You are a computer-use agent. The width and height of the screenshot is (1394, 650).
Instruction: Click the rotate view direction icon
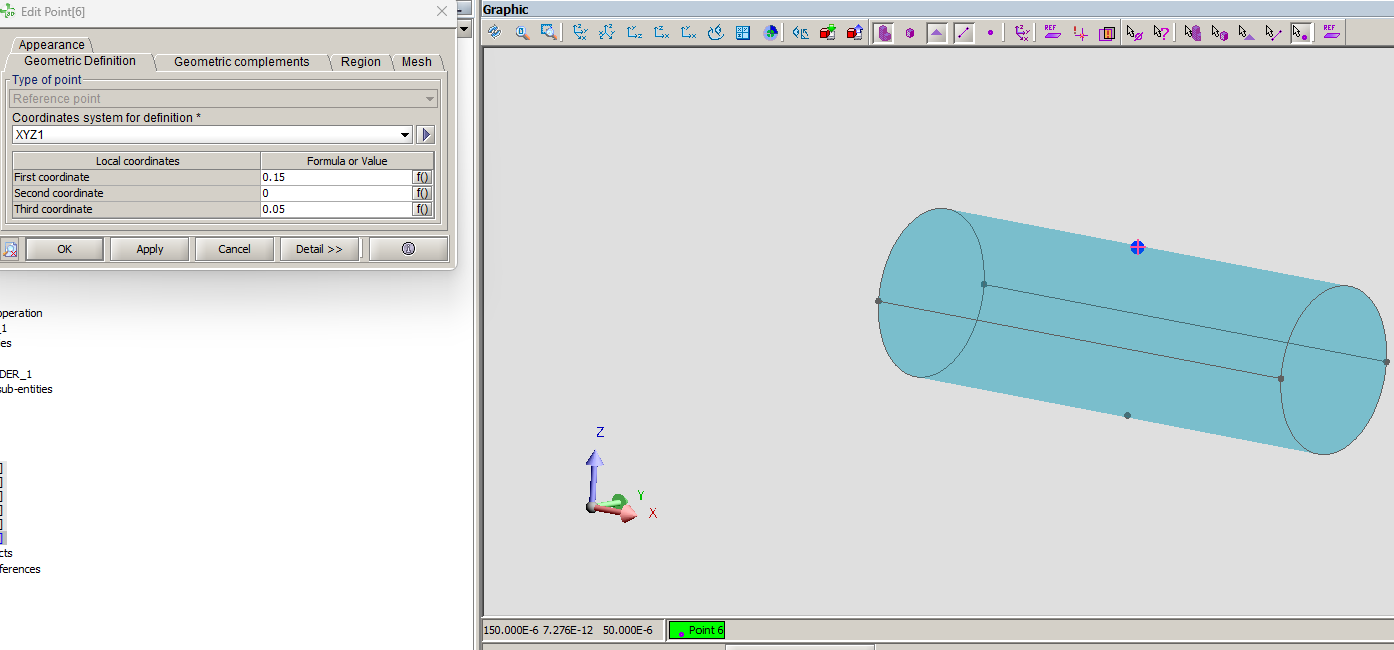715,33
